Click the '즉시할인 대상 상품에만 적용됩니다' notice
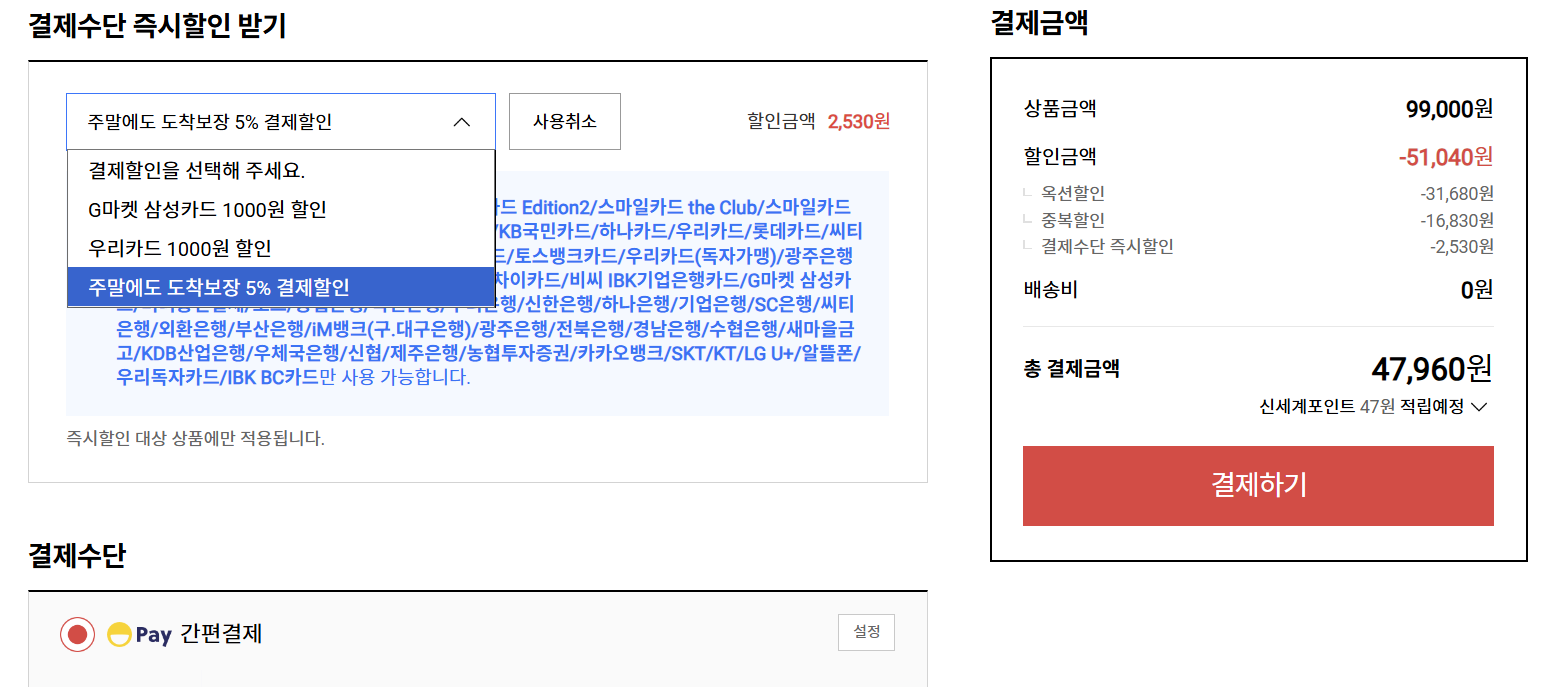 (196, 438)
